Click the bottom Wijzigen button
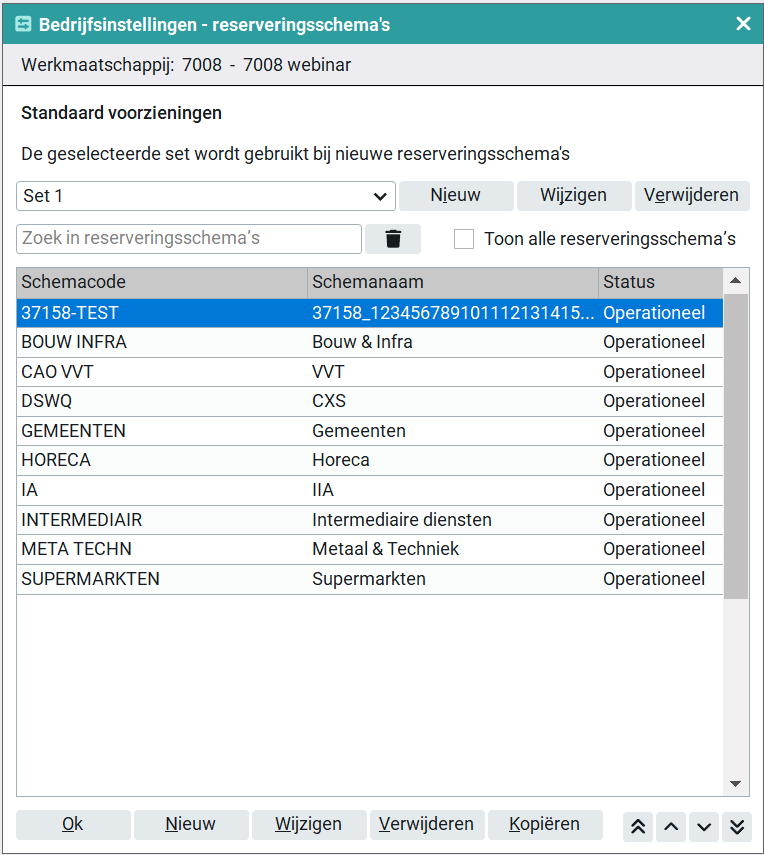Image resolution: width=764 pixels, height=855 pixels. 309,825
